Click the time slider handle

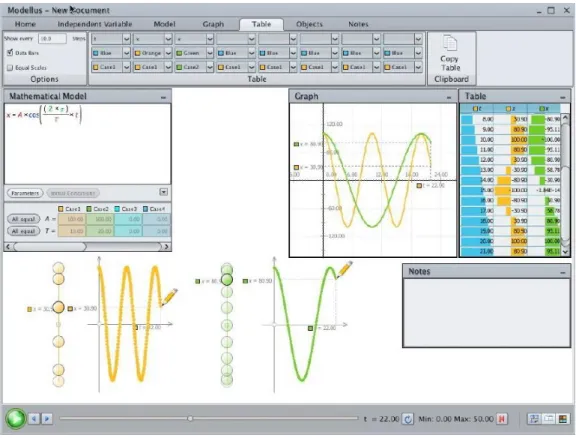pos(190,419)
